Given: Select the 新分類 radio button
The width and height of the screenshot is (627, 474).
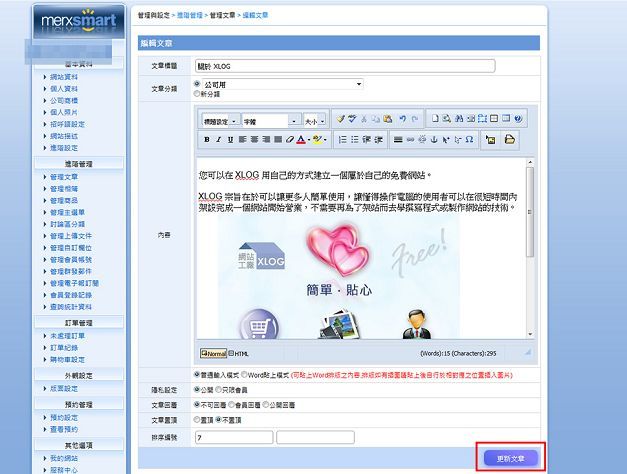Looking at the screenshot, I should coord(197,94).
